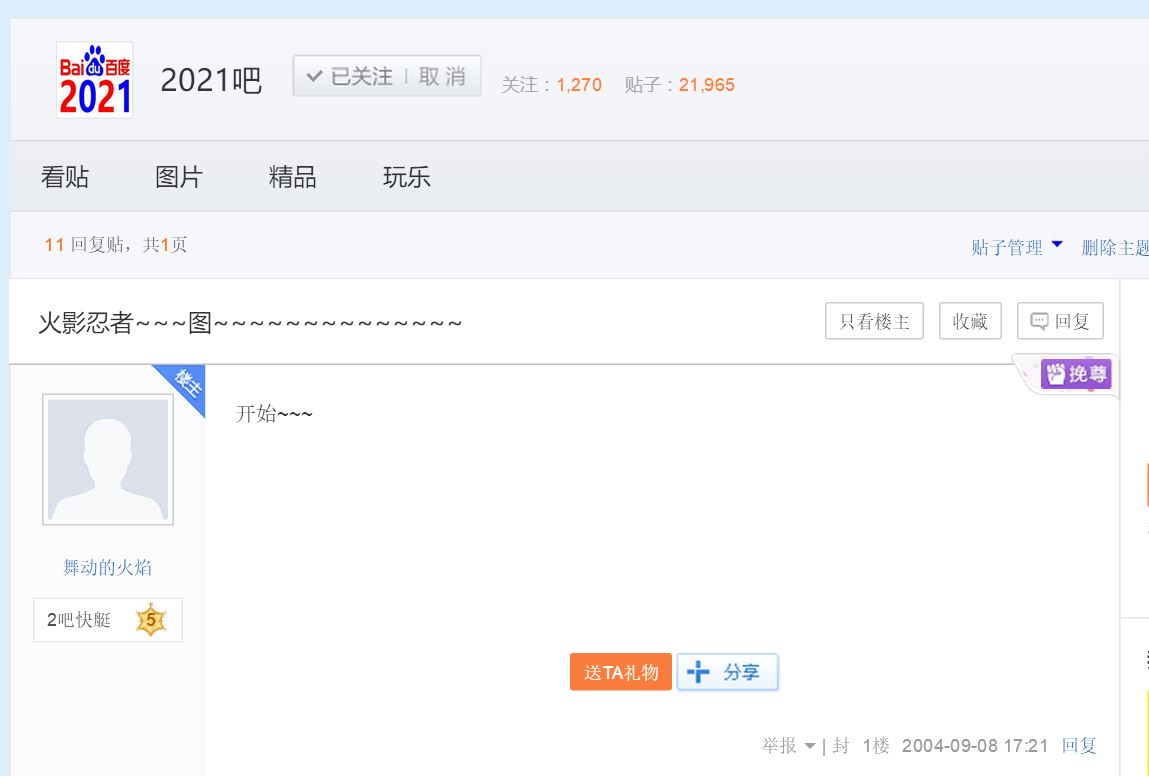The height and width of the screenshot is (776, 1149).
Task: Click the username 舞动的火焰
Action: click(107, 567)
